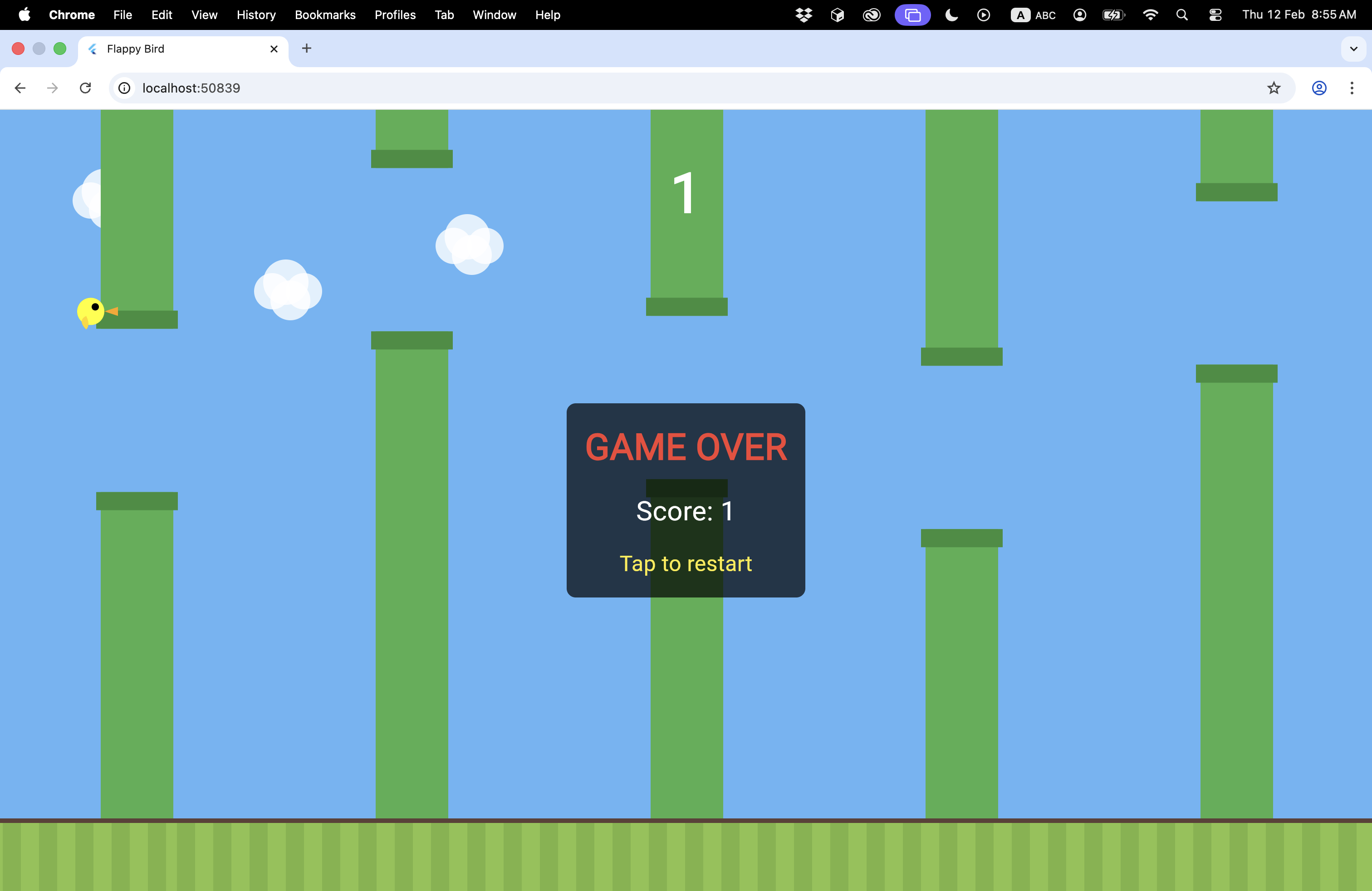Click the Wi-Fi status icon

pyautogui.click(x=1150, y=15)
